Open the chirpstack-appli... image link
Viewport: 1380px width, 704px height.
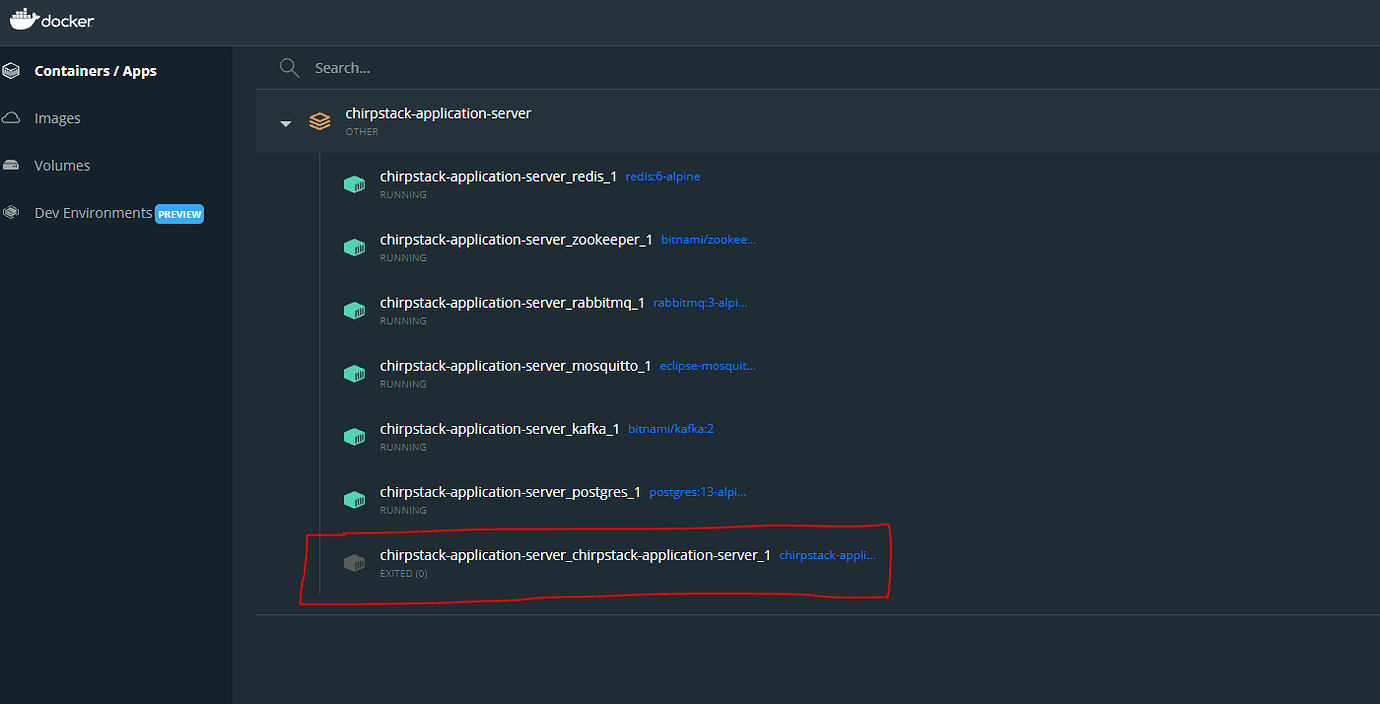pos(828,555)
